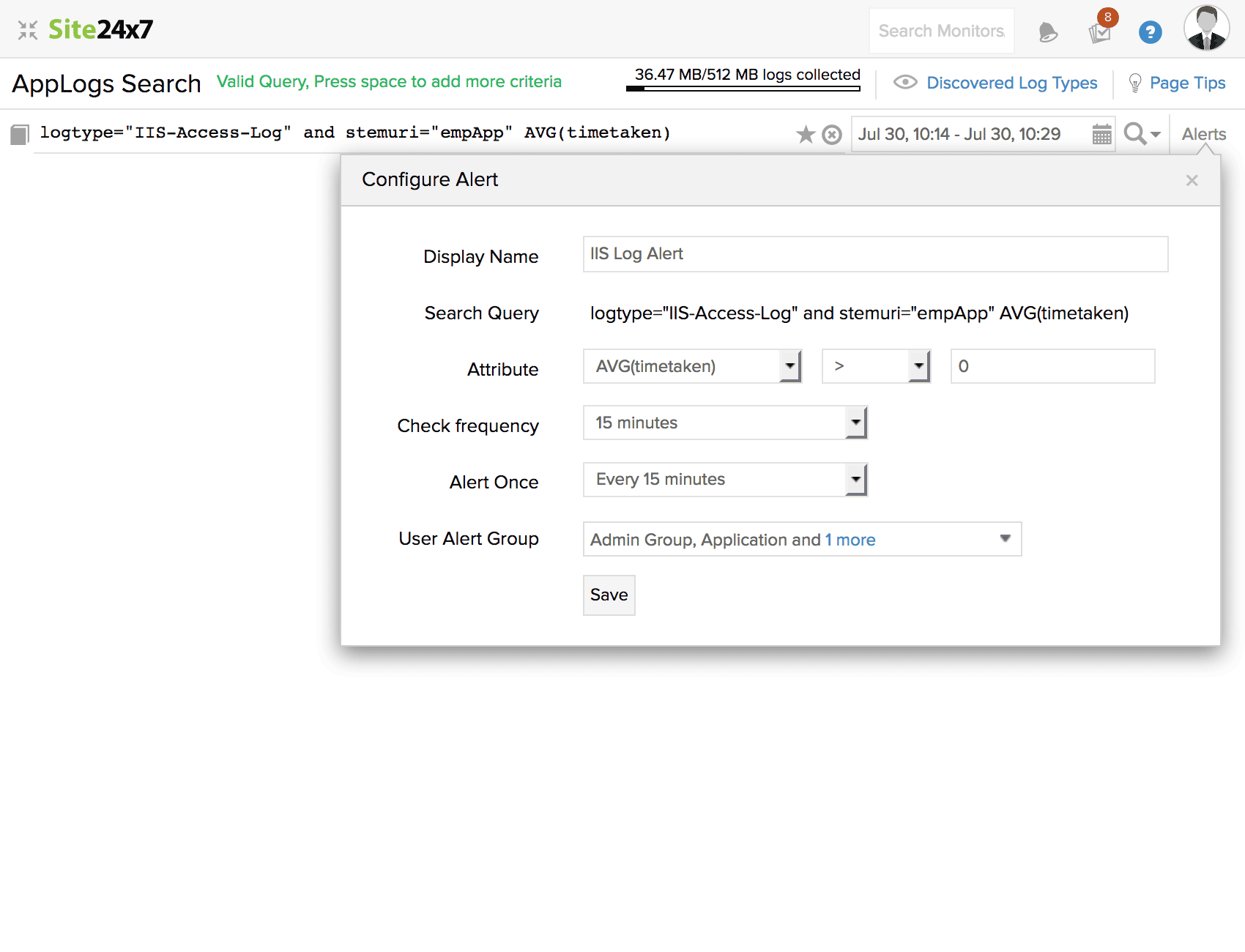The image size is (1245, 952).
Task: Open Page Tips link
Action: click(x=1186, y=83)
